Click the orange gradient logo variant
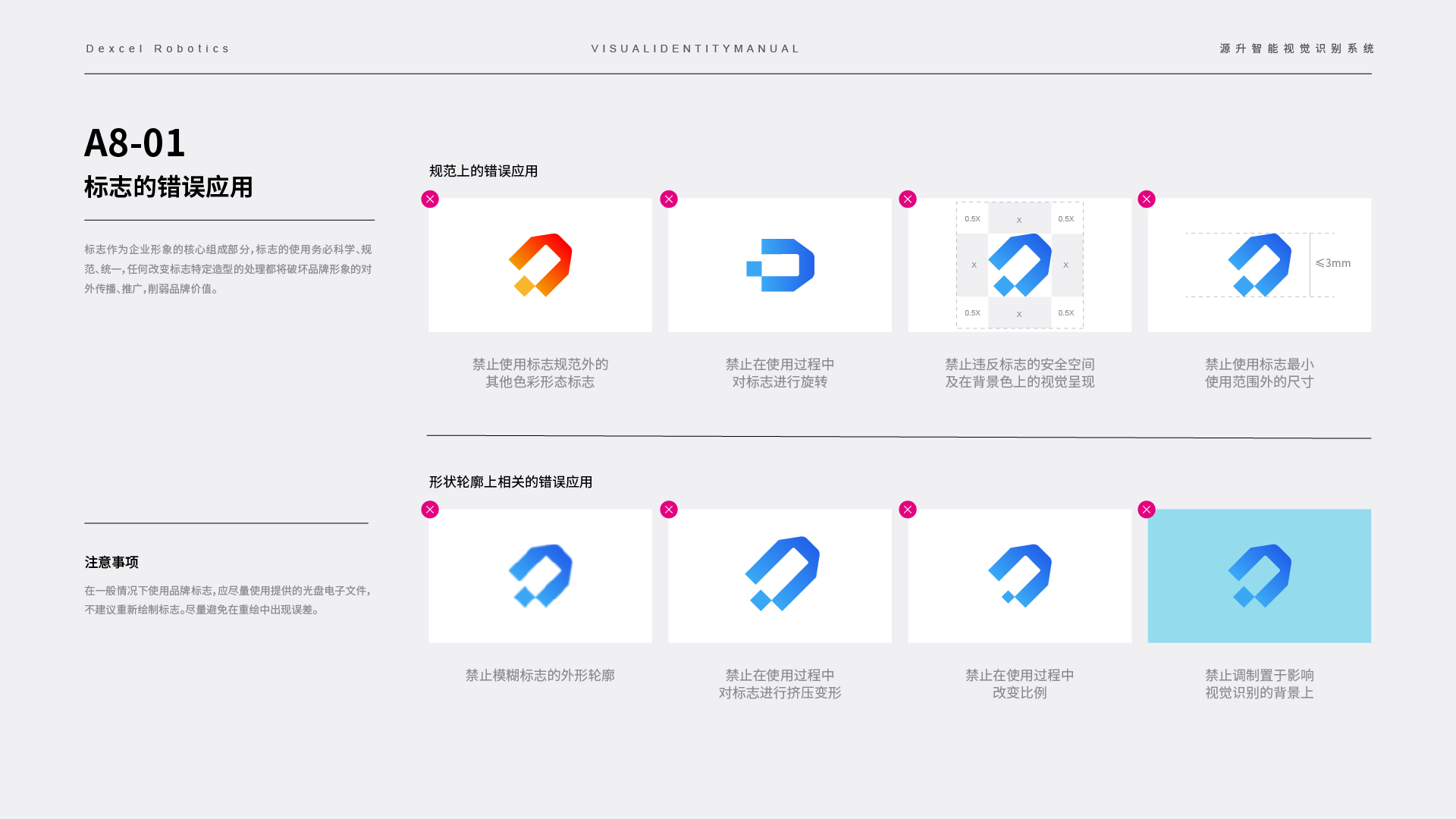The height and width of the screenshot is (819, 1456). pyautogui.click(x=540, y=265)
